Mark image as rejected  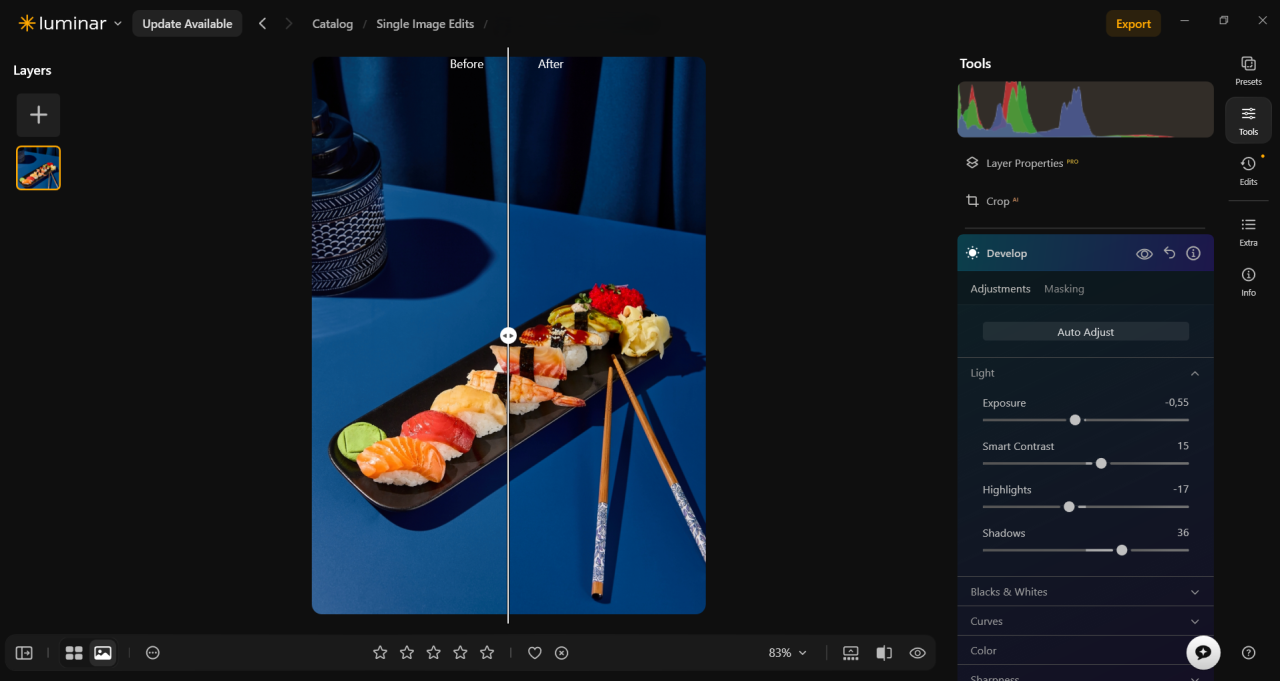point(562,653)
